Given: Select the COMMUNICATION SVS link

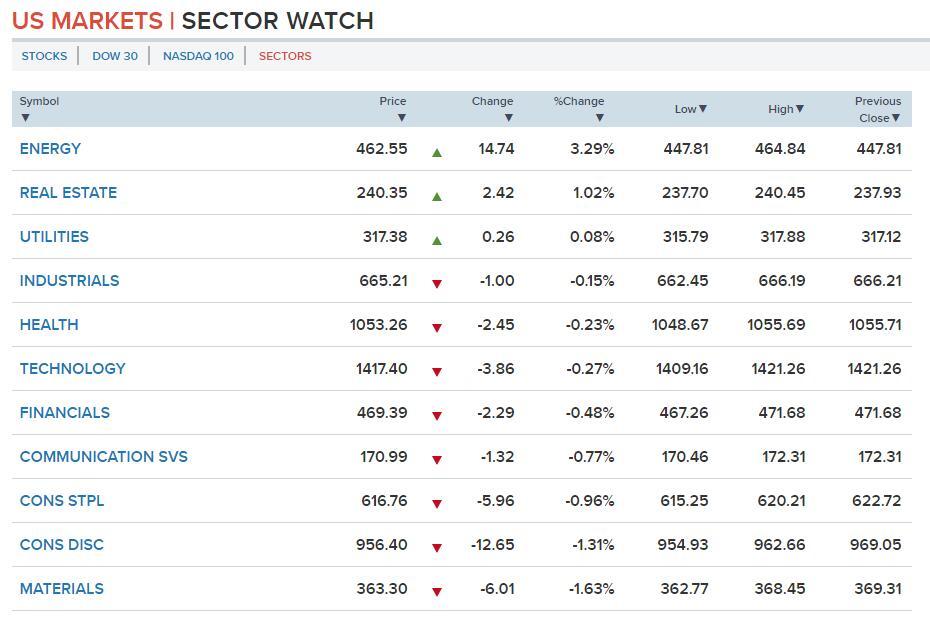Looking at the screenshot, I should [x=103, y=457].
